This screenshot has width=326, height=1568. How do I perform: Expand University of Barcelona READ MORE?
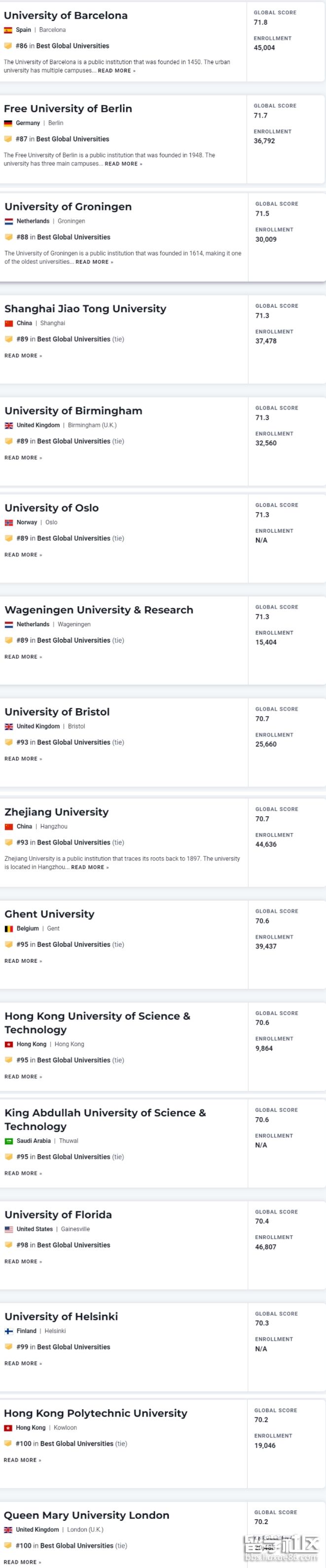pyautogui.click(x=116, y=71)
